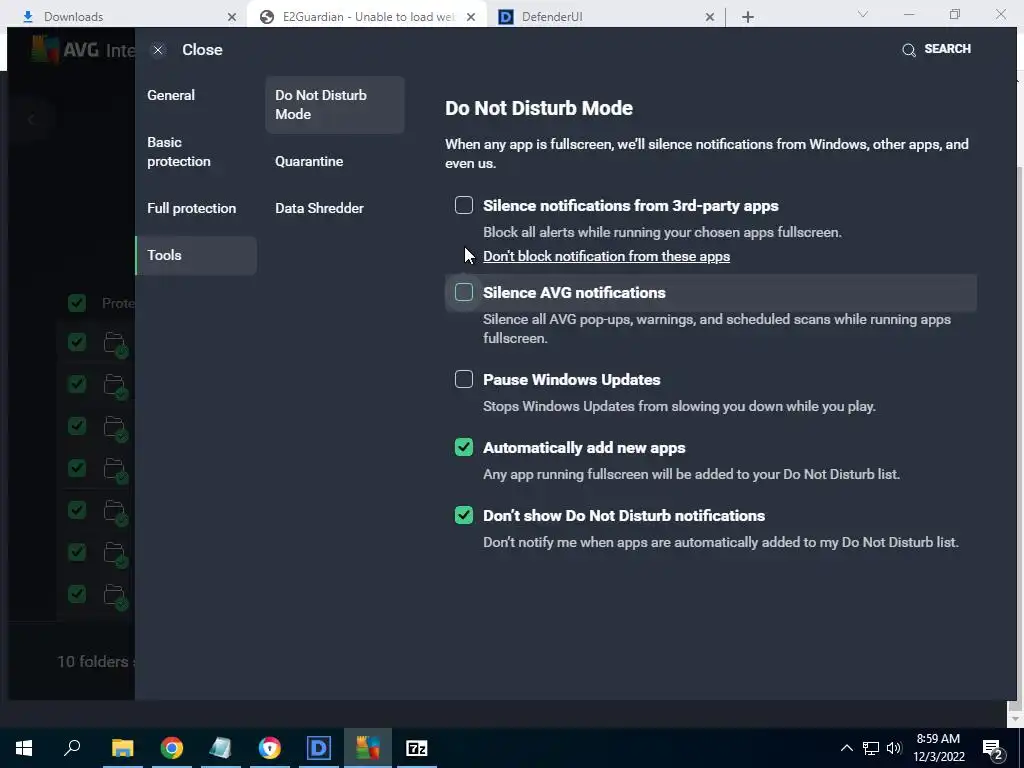Click the download icon on Downloads tab

pos(27,17)
